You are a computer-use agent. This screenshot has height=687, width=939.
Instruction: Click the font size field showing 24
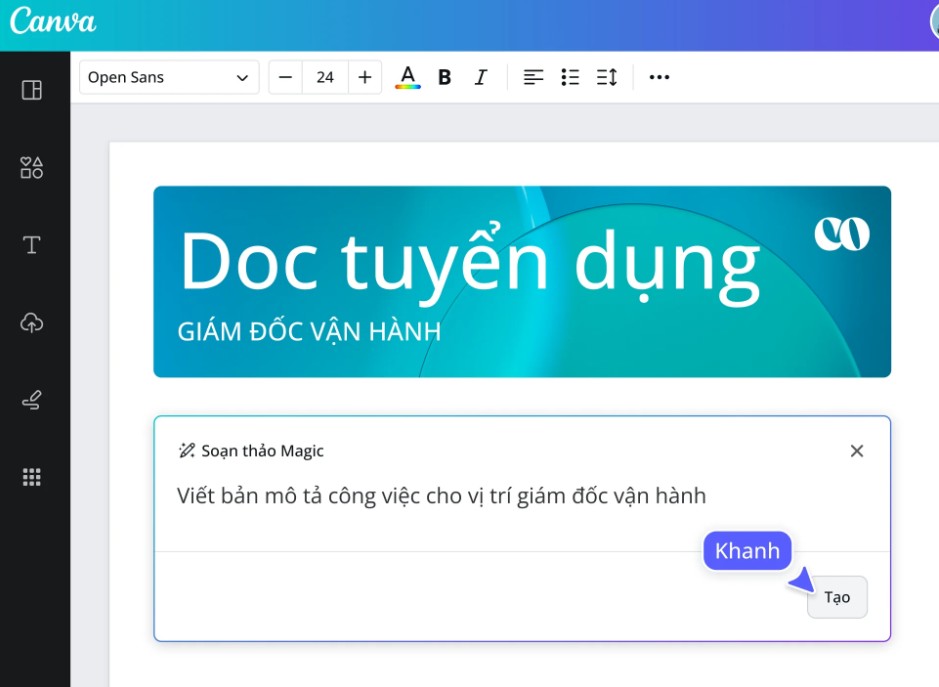point(325,77)
